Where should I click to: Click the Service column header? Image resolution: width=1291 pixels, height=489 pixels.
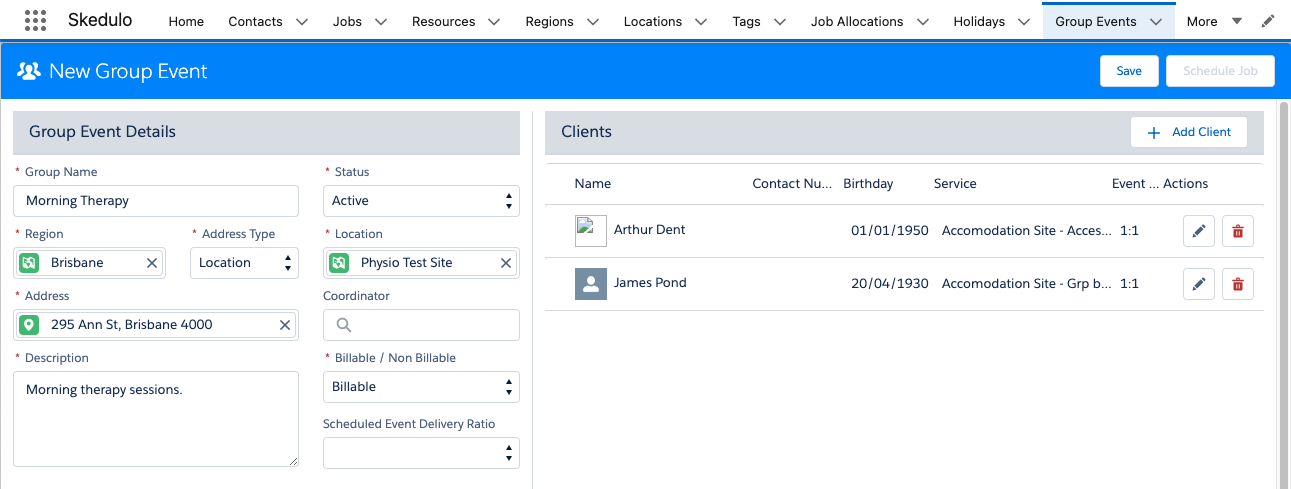pos(955,184)
